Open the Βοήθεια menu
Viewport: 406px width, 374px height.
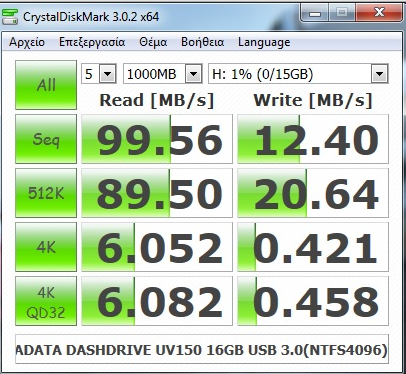pyautogui.click(x=203, y=42)
